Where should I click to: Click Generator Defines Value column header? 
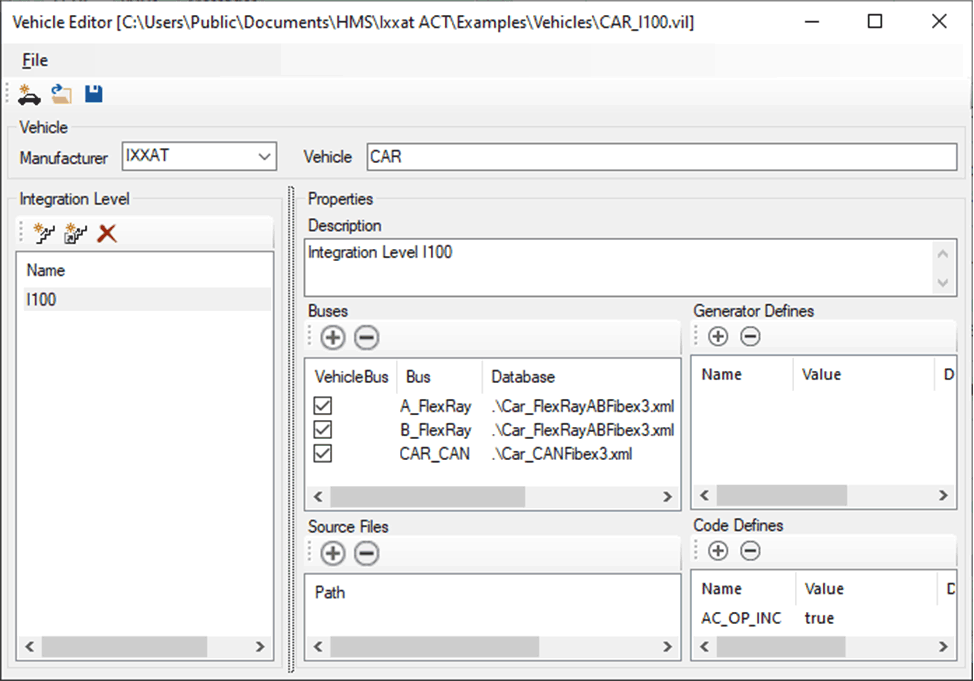[x=821, y=374]
